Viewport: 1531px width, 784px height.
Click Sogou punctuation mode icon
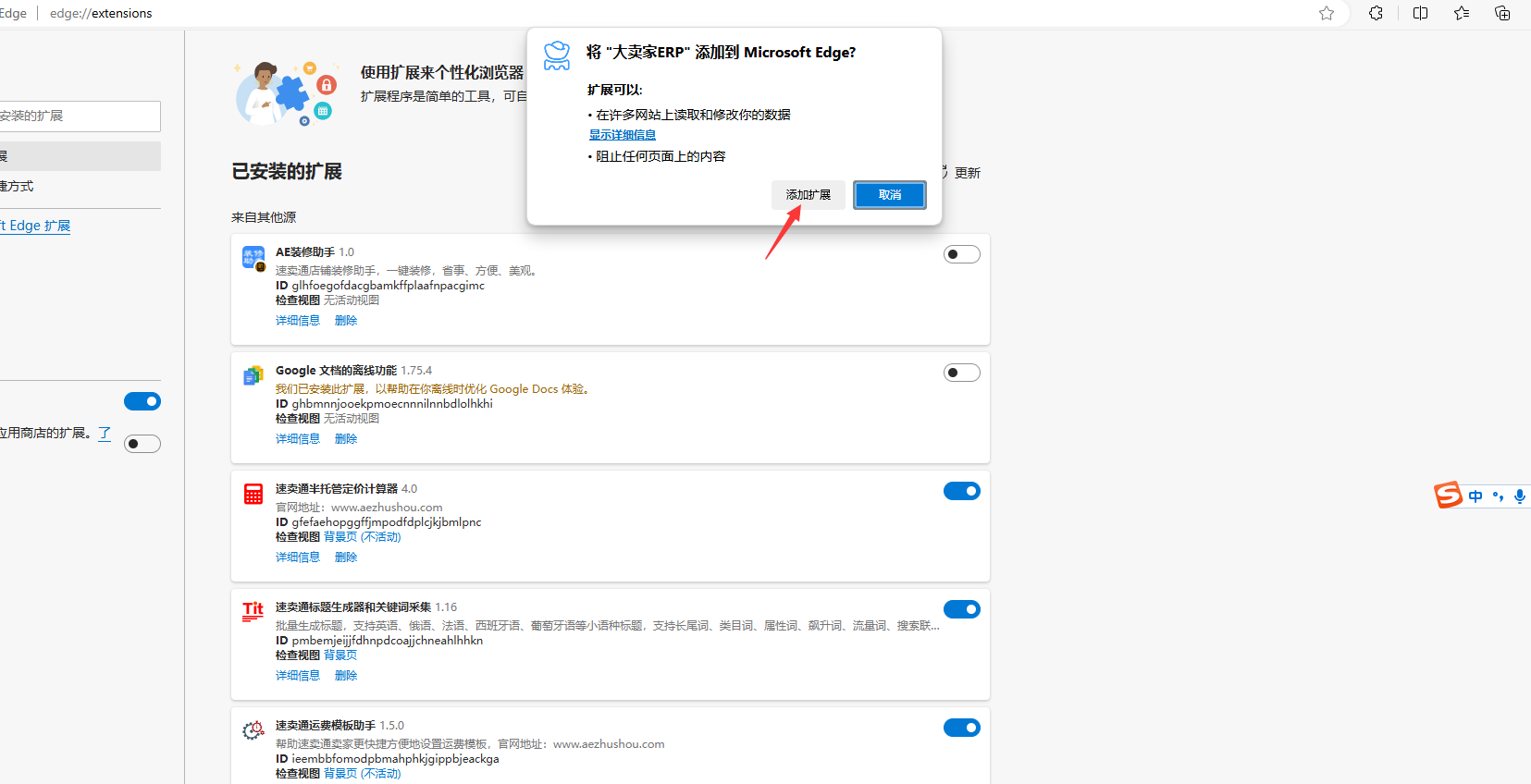[1498, 496]
